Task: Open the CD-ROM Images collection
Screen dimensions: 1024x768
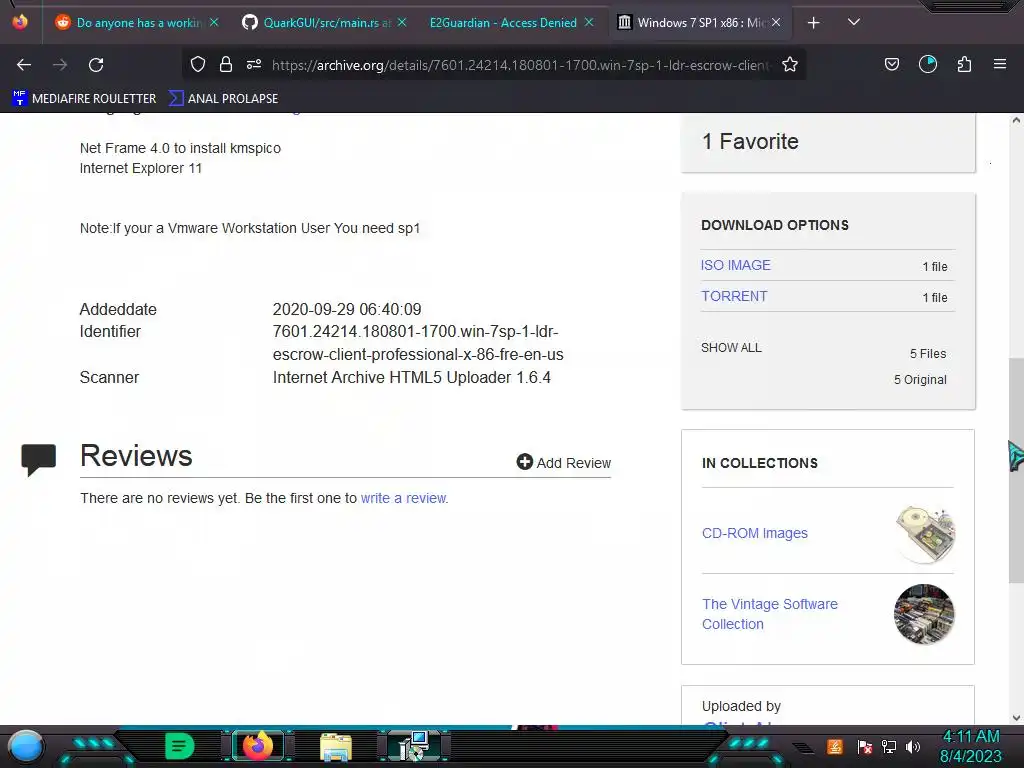Action: 754,534
